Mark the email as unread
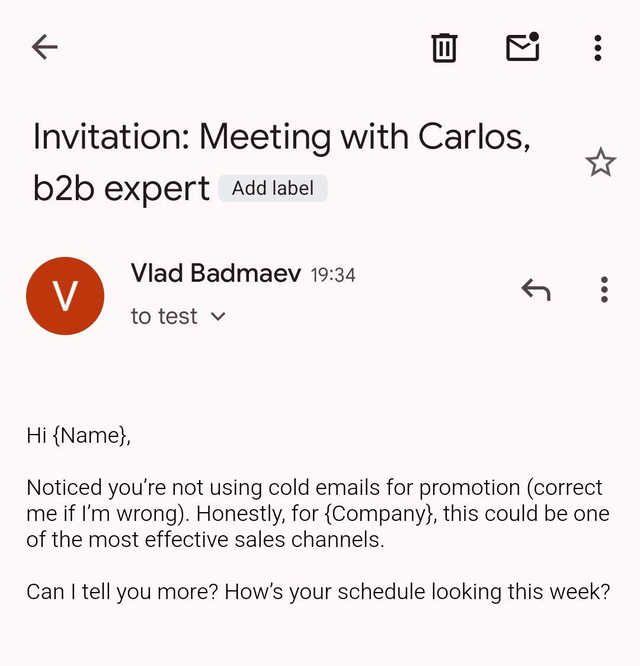Image resolution: width=640 pixels, height=666 pixels. tap(523, 47)
